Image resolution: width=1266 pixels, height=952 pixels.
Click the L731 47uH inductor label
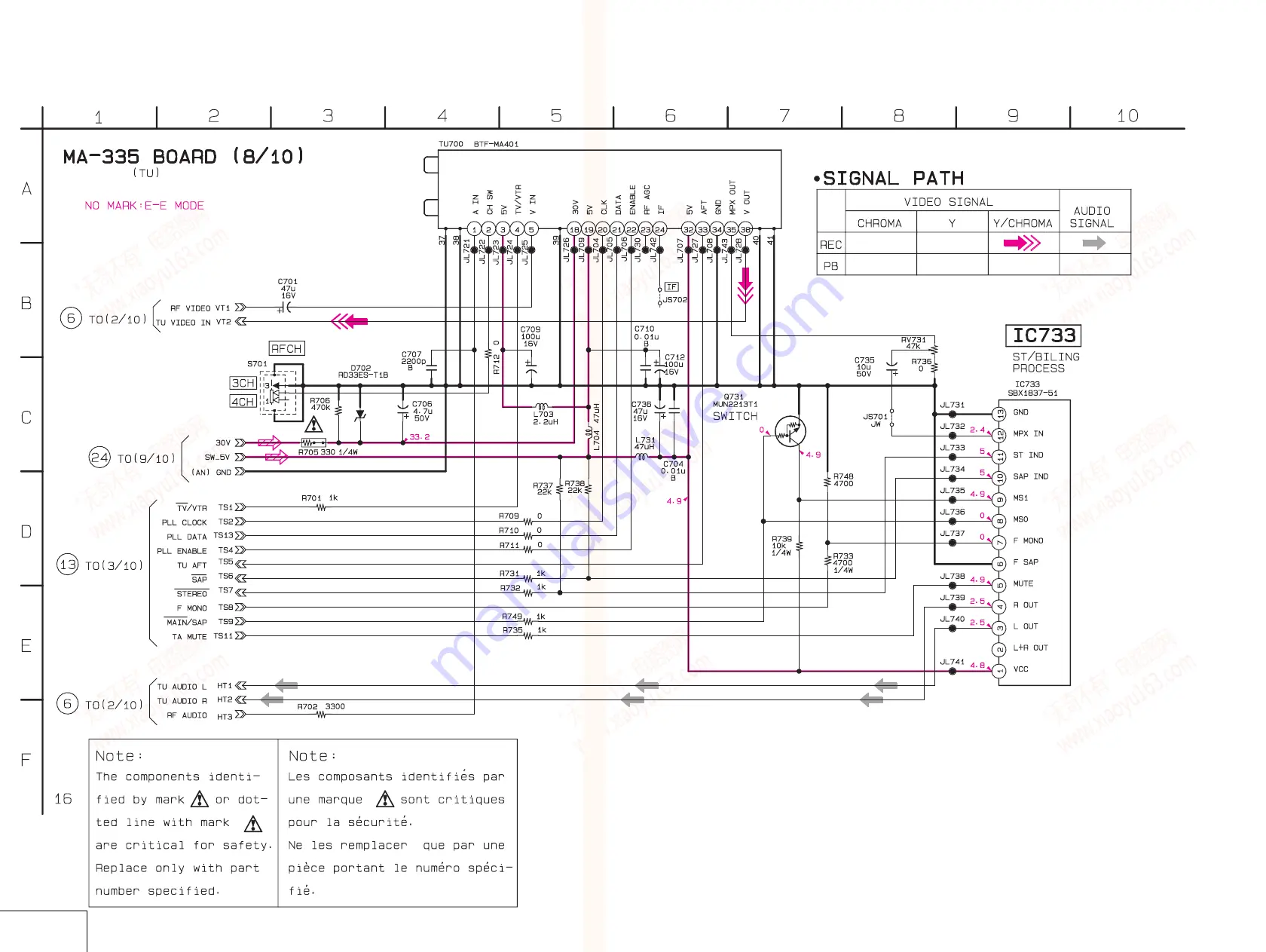pyautogui.click(x=645, y=443)
